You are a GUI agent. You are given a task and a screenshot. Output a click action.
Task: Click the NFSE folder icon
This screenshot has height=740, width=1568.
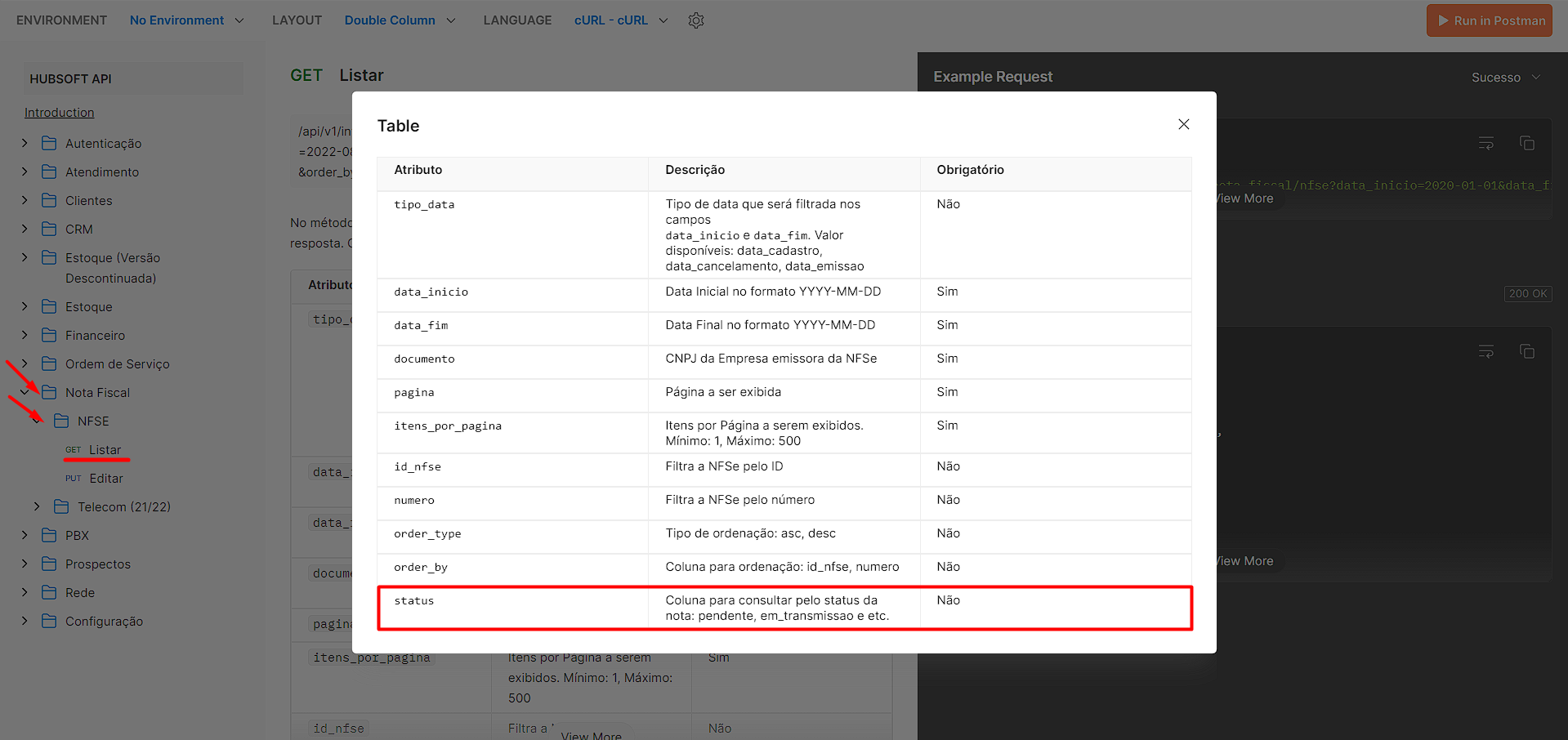pyautogui.click(x=61, y=421)
